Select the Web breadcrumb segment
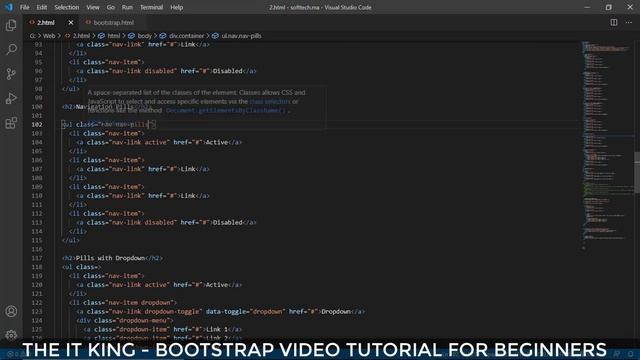 (x=49, y=36)
